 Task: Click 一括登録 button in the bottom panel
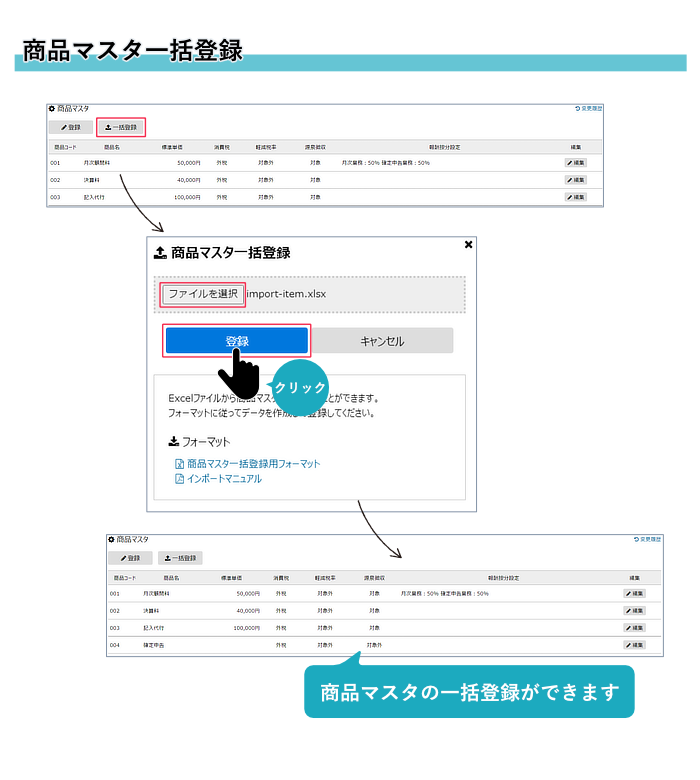(x=180, y=558)
